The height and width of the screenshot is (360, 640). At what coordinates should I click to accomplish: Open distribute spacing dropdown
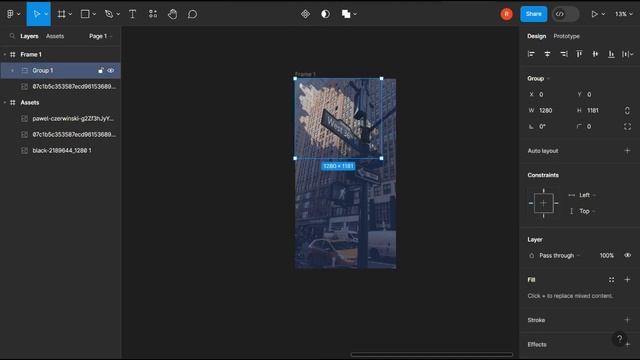pyautogui.click(x=628, y=54)
